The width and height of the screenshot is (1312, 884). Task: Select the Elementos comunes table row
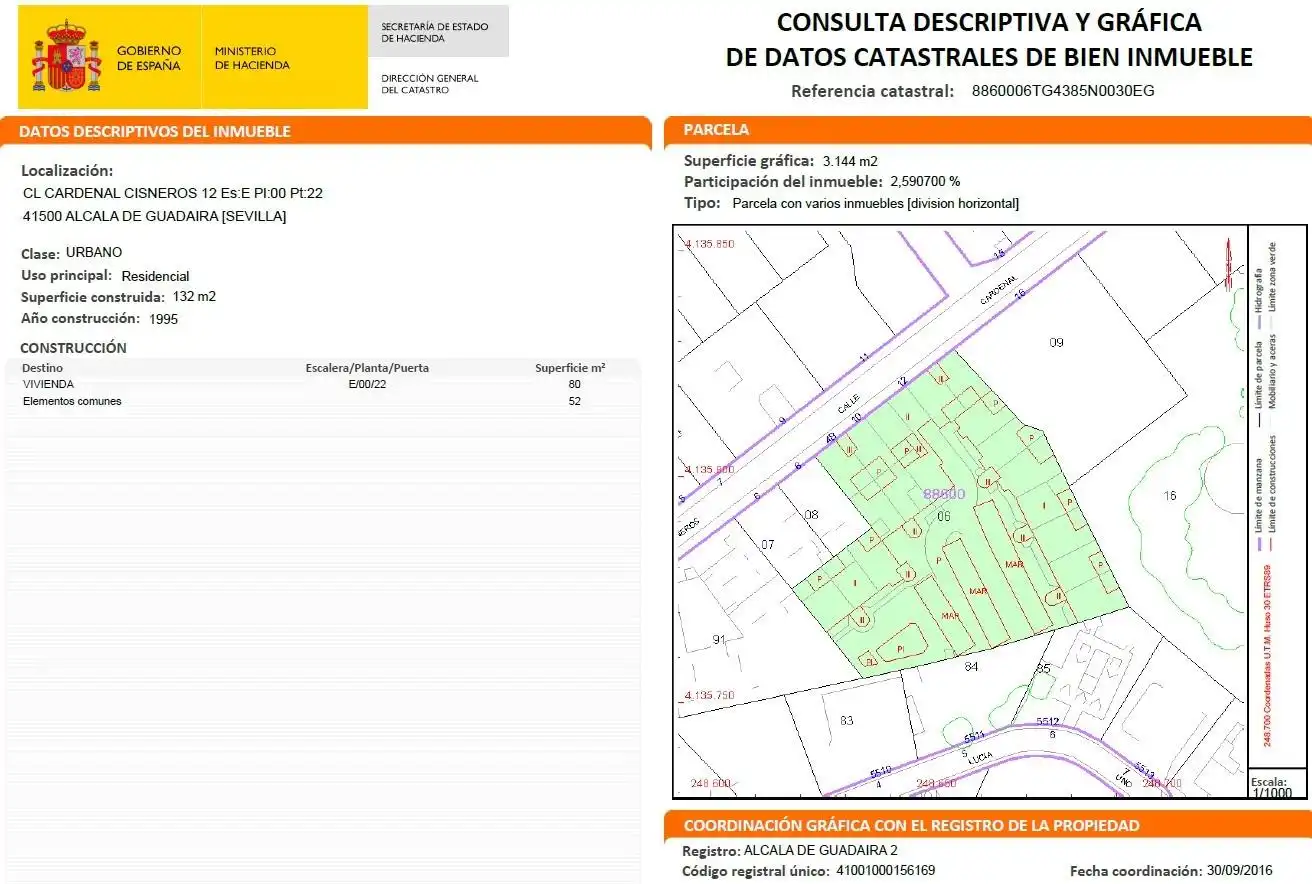[322, 401]
